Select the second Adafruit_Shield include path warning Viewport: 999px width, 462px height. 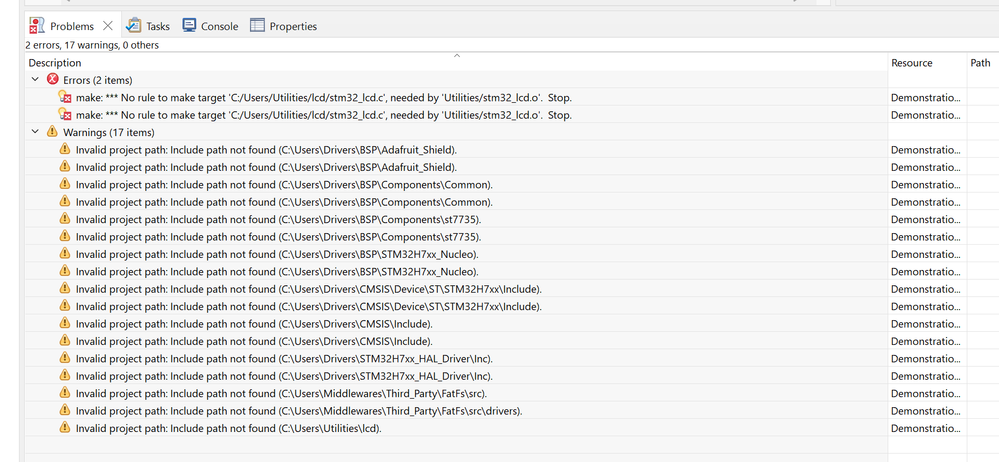tap(266, 167)
